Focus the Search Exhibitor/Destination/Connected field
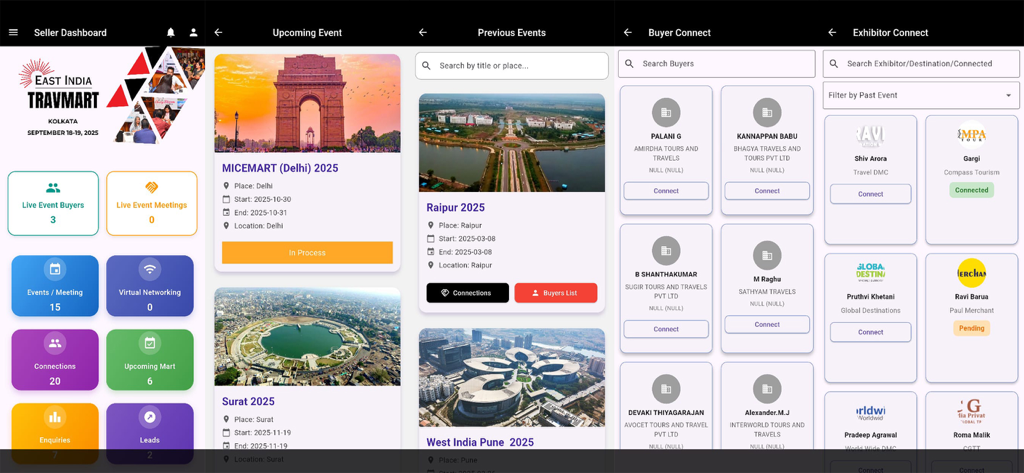Image resolution: width=1024 pixels, height=473 pixels. tap(921, 64)
